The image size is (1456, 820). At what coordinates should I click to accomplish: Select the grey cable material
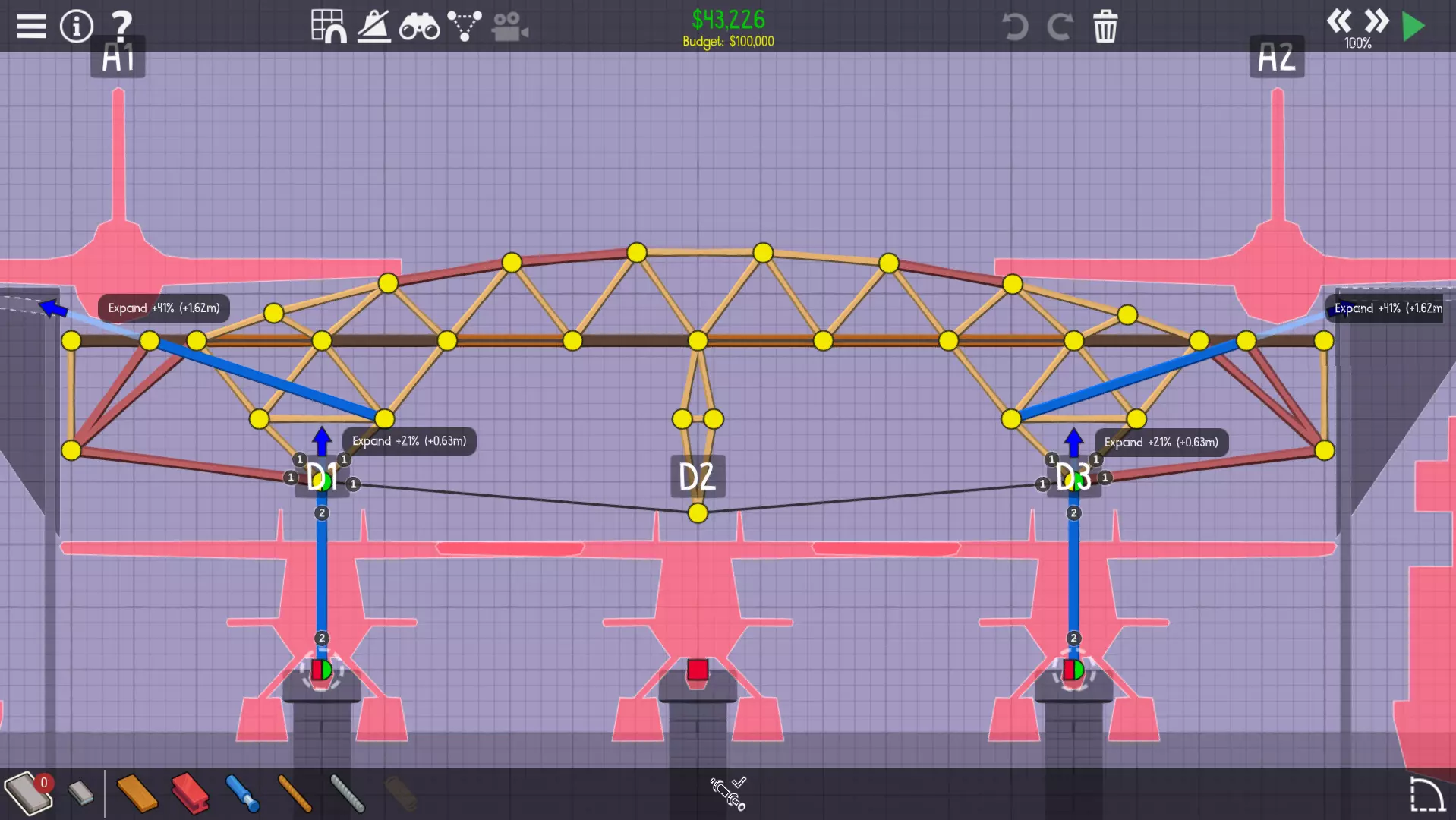tap(348, 793)
